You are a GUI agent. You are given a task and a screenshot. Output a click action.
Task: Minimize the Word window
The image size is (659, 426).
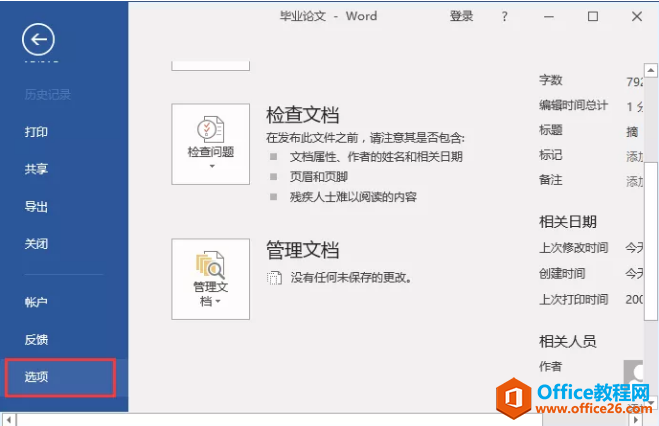(549, 16)
